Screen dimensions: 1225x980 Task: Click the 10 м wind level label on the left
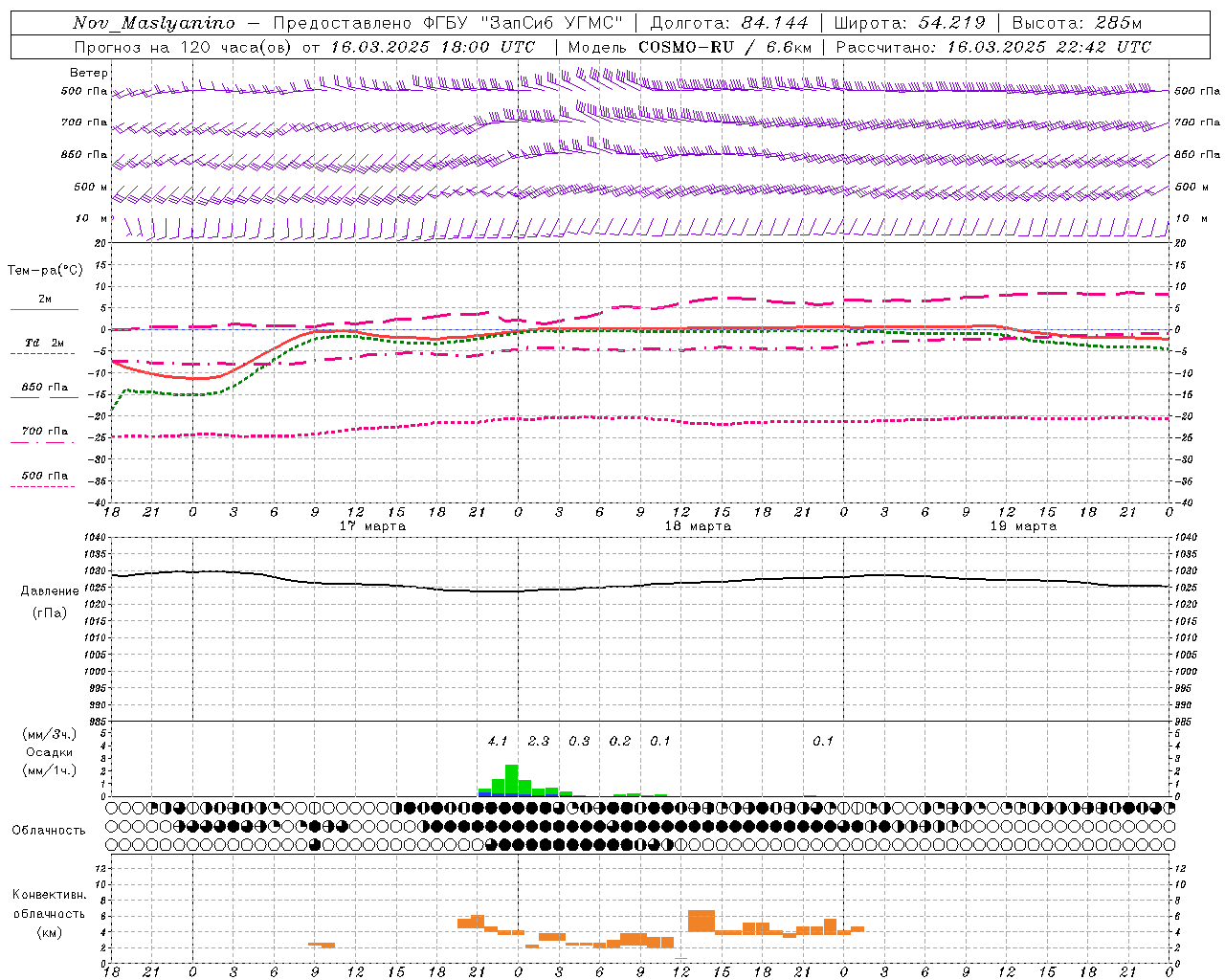point(91,218)
